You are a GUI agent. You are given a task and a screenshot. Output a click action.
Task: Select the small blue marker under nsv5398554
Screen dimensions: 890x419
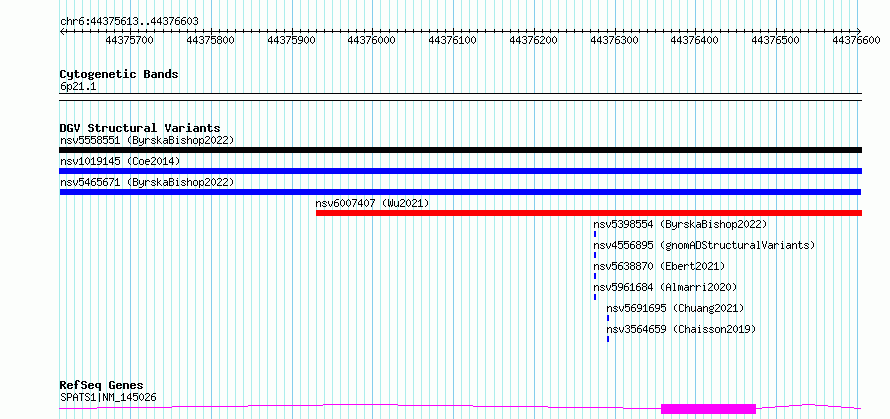coord(595,234)
